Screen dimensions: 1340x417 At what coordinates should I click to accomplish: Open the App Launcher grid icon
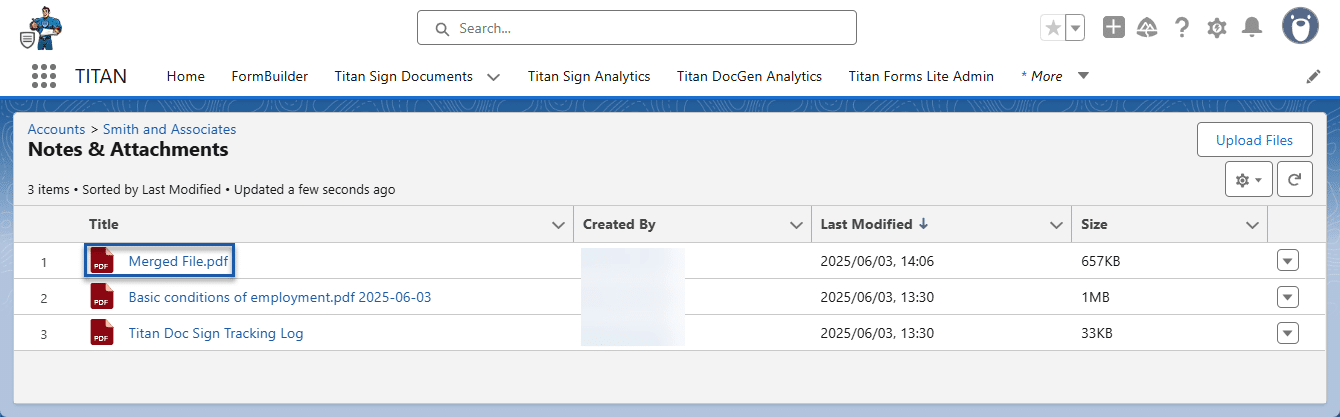[x=43, y=76]
